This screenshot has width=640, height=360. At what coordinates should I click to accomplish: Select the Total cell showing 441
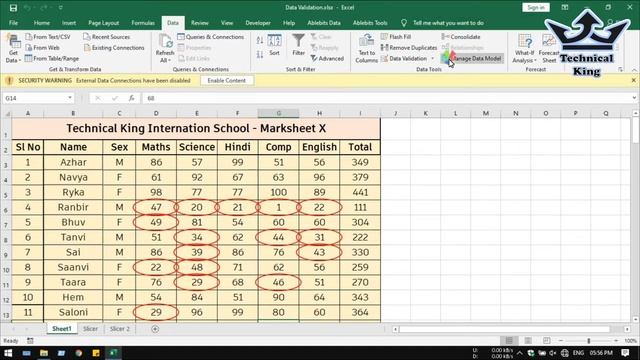(360, 192)
